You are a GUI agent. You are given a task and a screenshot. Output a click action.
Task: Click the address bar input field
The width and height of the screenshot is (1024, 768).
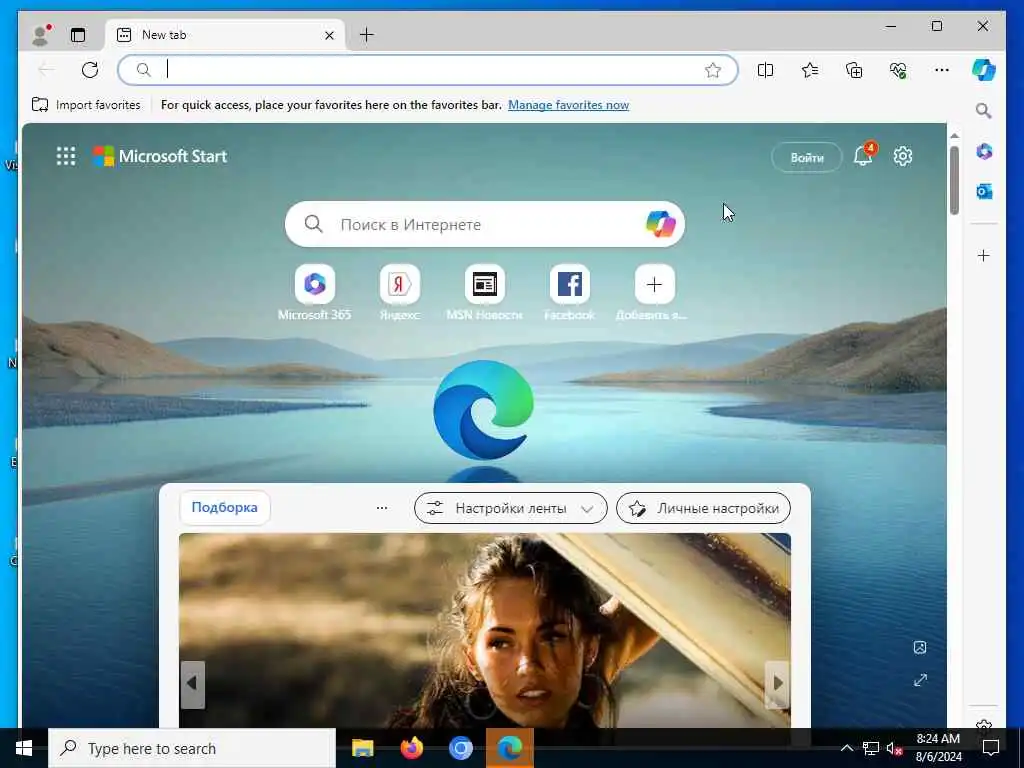point(428,70)
